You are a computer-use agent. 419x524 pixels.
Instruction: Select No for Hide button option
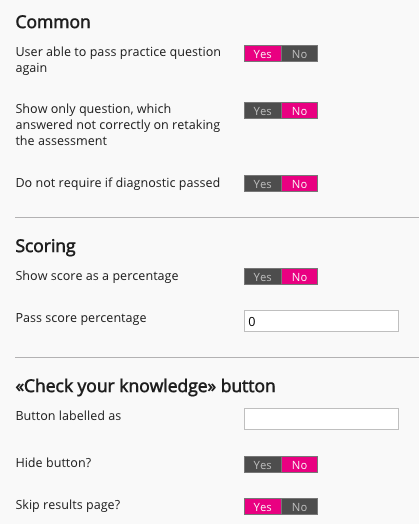[x=300, y=465]
